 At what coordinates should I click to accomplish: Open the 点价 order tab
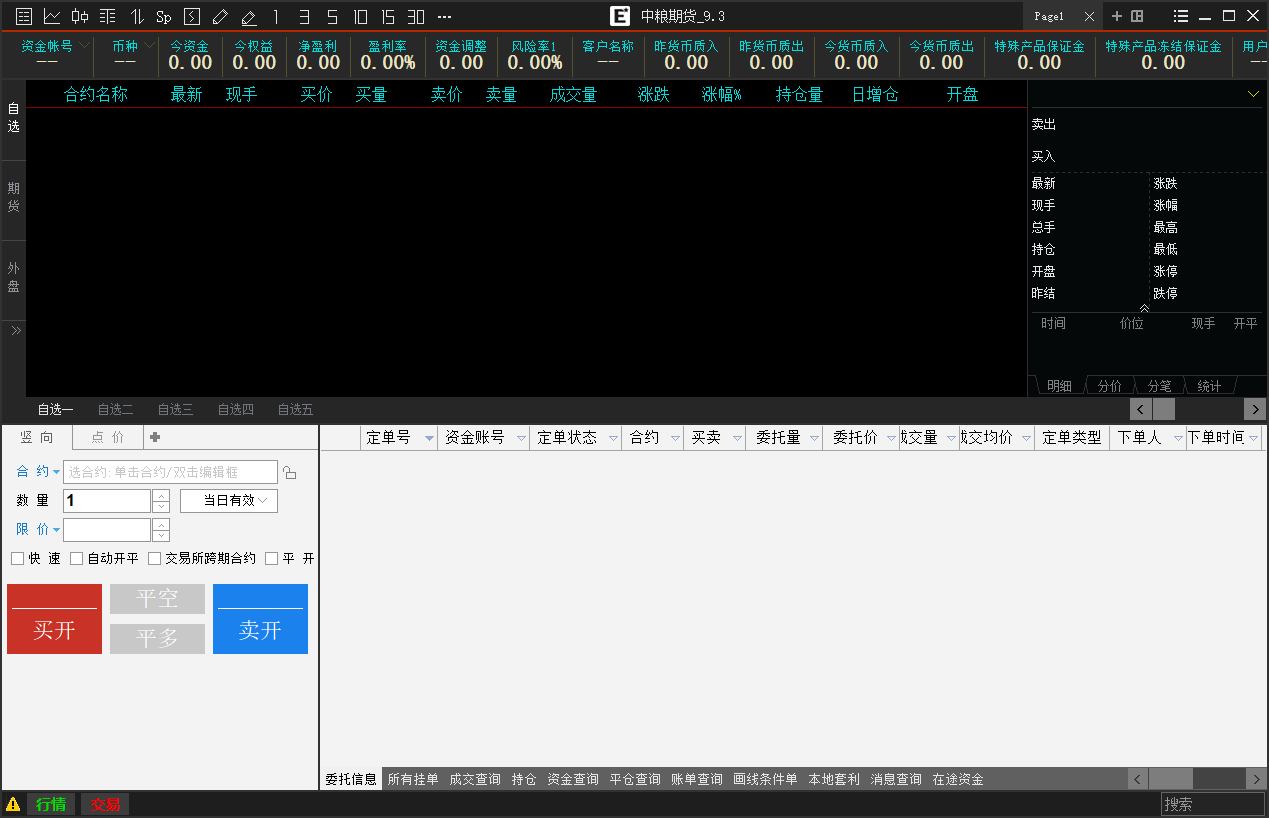click(108, 437)
